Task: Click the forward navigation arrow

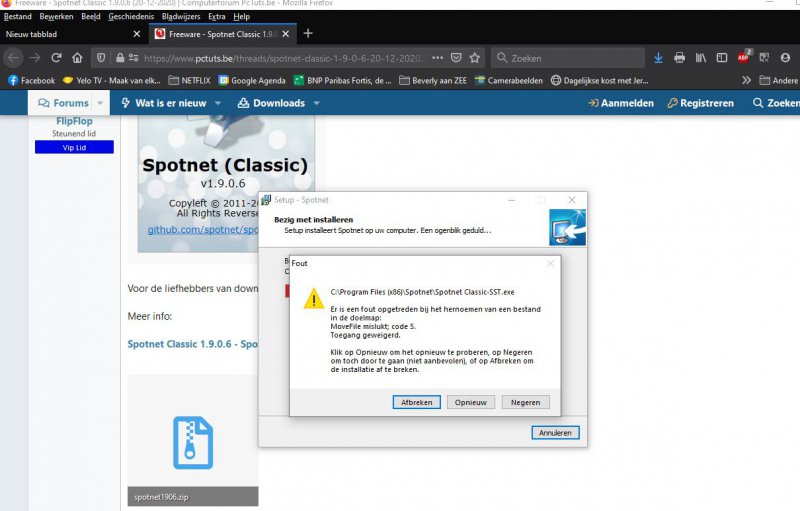Action: (35, 58)
